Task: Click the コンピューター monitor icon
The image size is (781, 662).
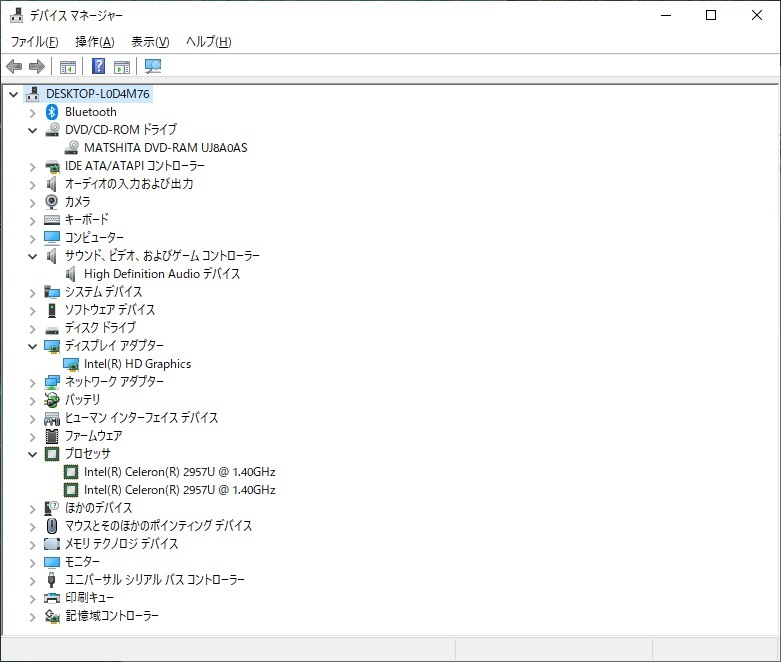Action: coord(52,238)
